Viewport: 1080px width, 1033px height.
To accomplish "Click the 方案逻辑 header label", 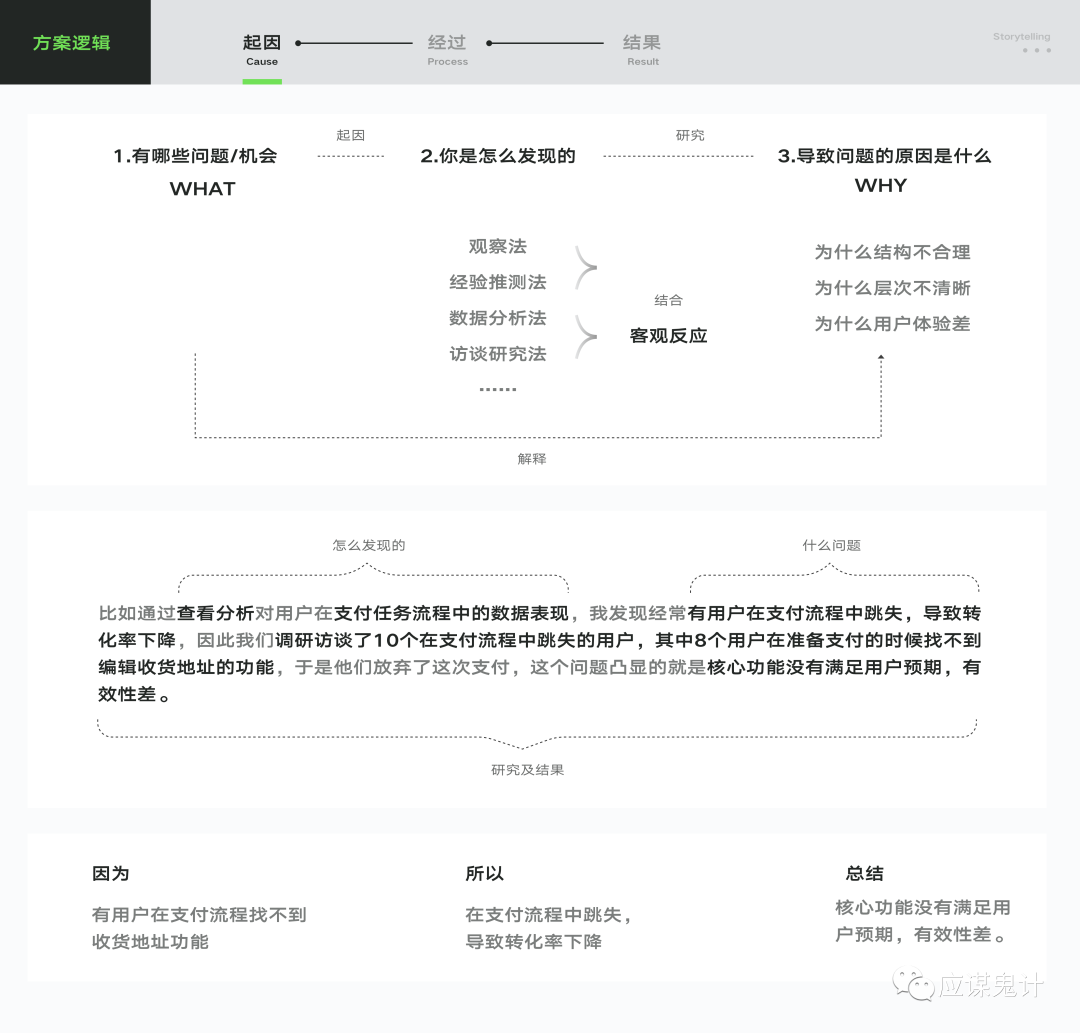I will click(x=72, y=43).
